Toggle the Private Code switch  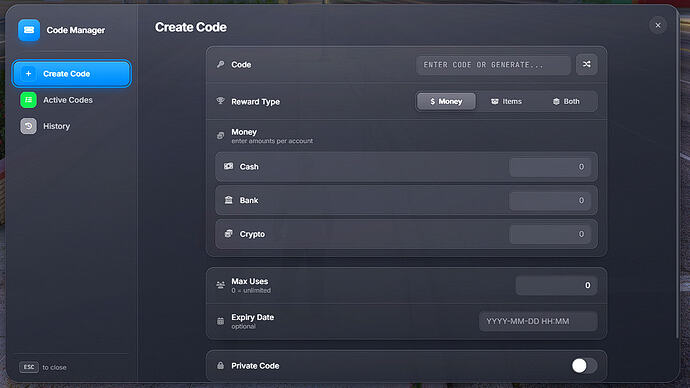[584, 366]
